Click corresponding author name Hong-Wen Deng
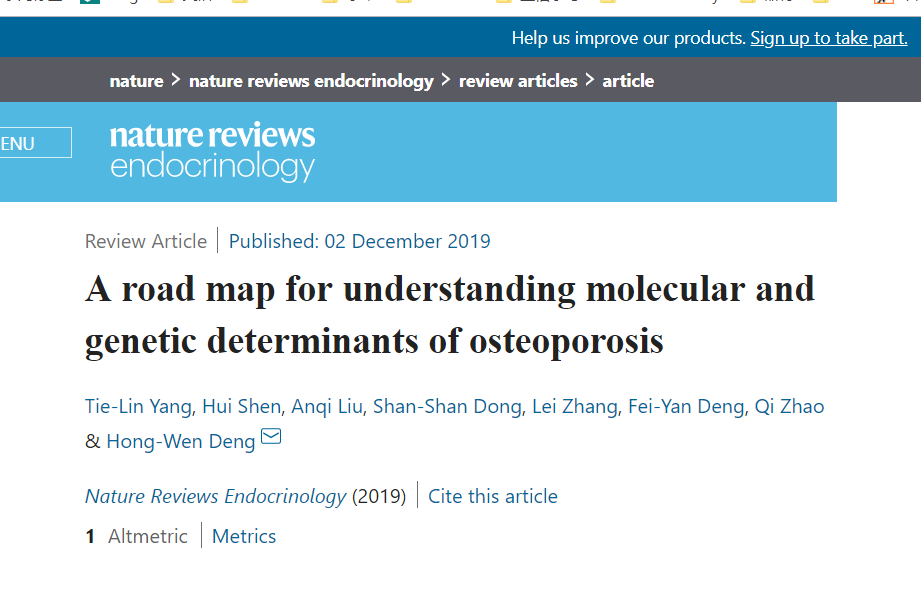This screenshot has height=606, width=921. pos(181,441)
